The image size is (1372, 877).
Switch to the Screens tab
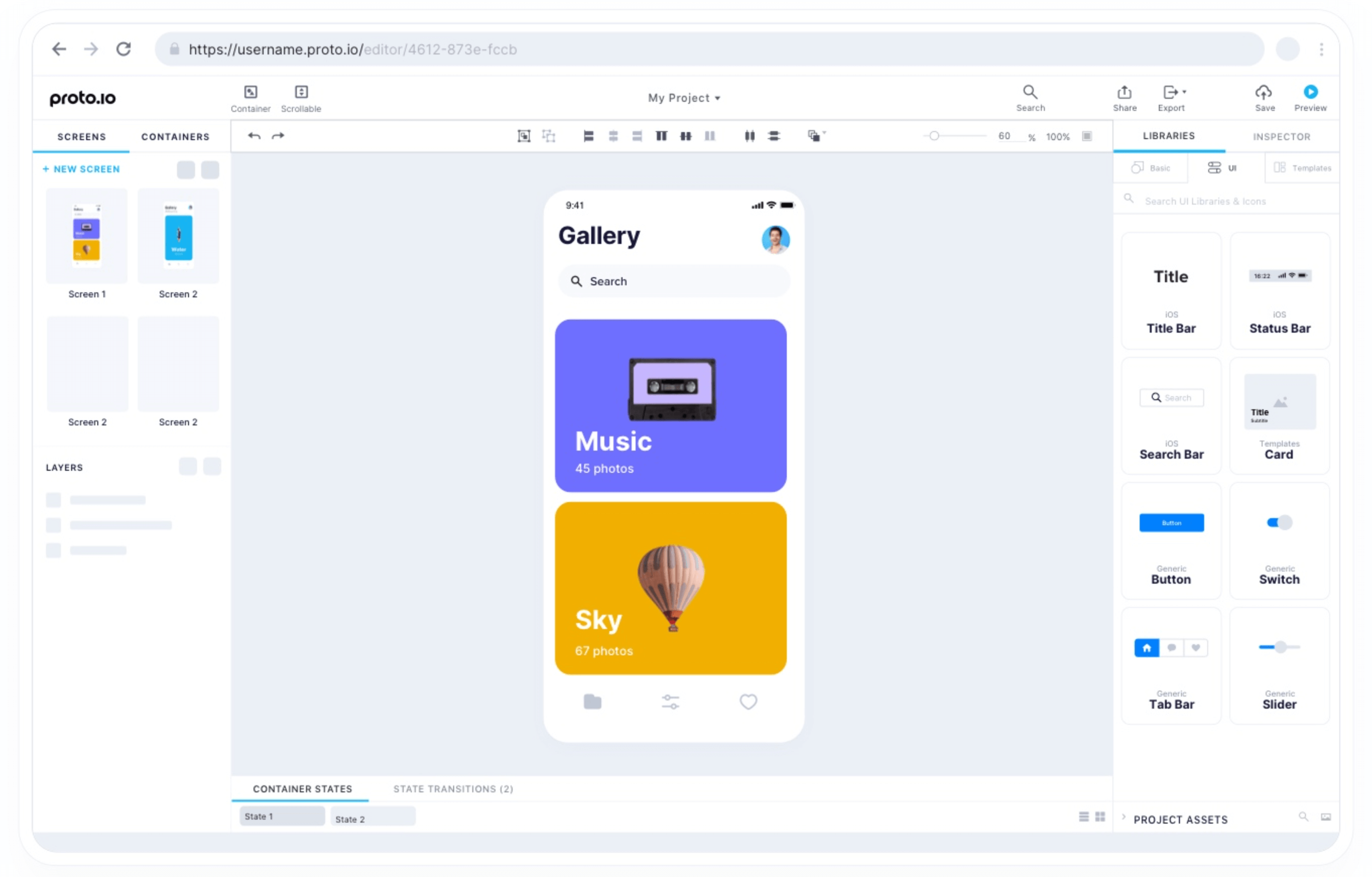(x=82, y=137)
